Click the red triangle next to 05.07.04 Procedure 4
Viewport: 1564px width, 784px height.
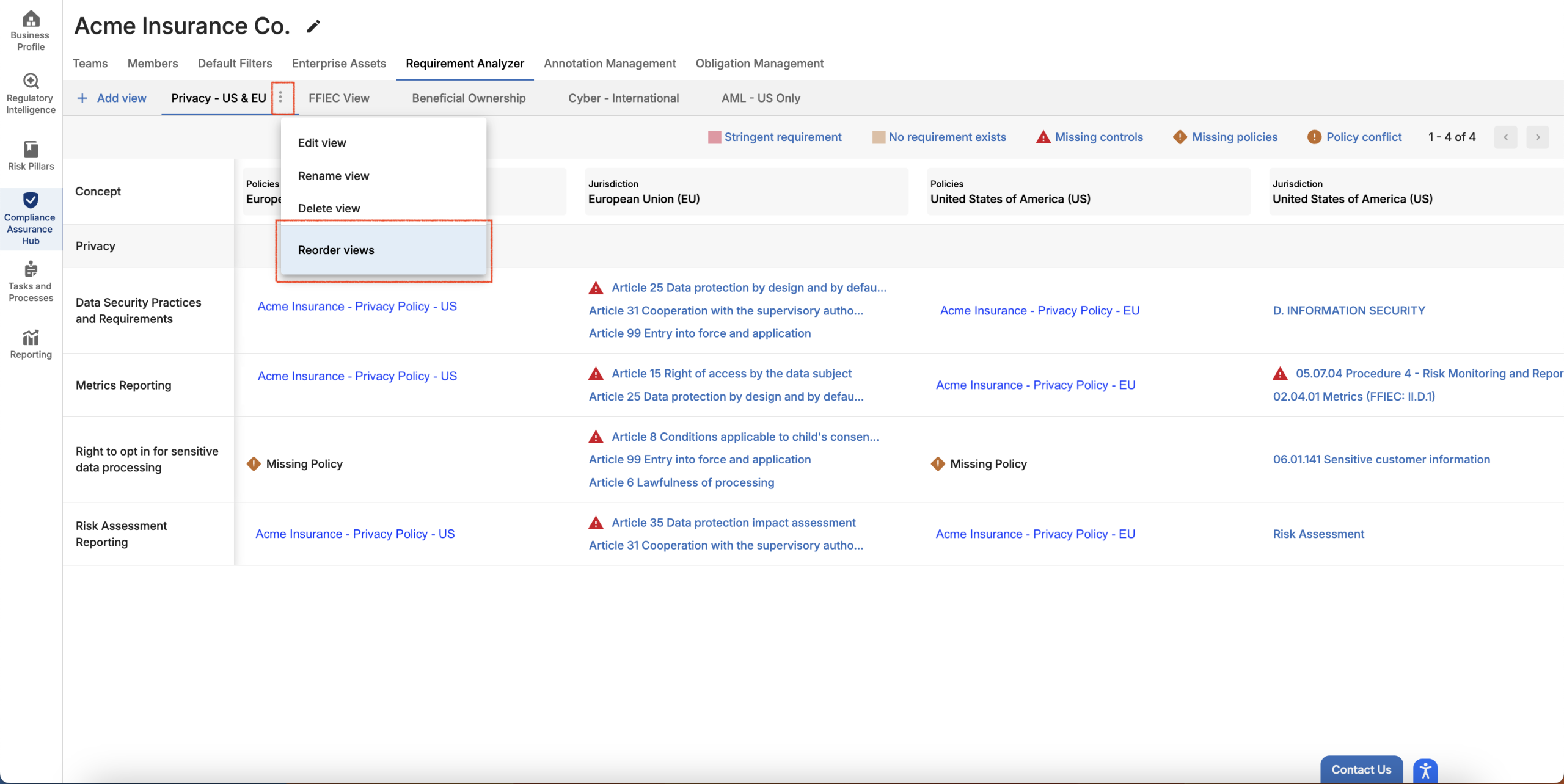(1280, 373)
